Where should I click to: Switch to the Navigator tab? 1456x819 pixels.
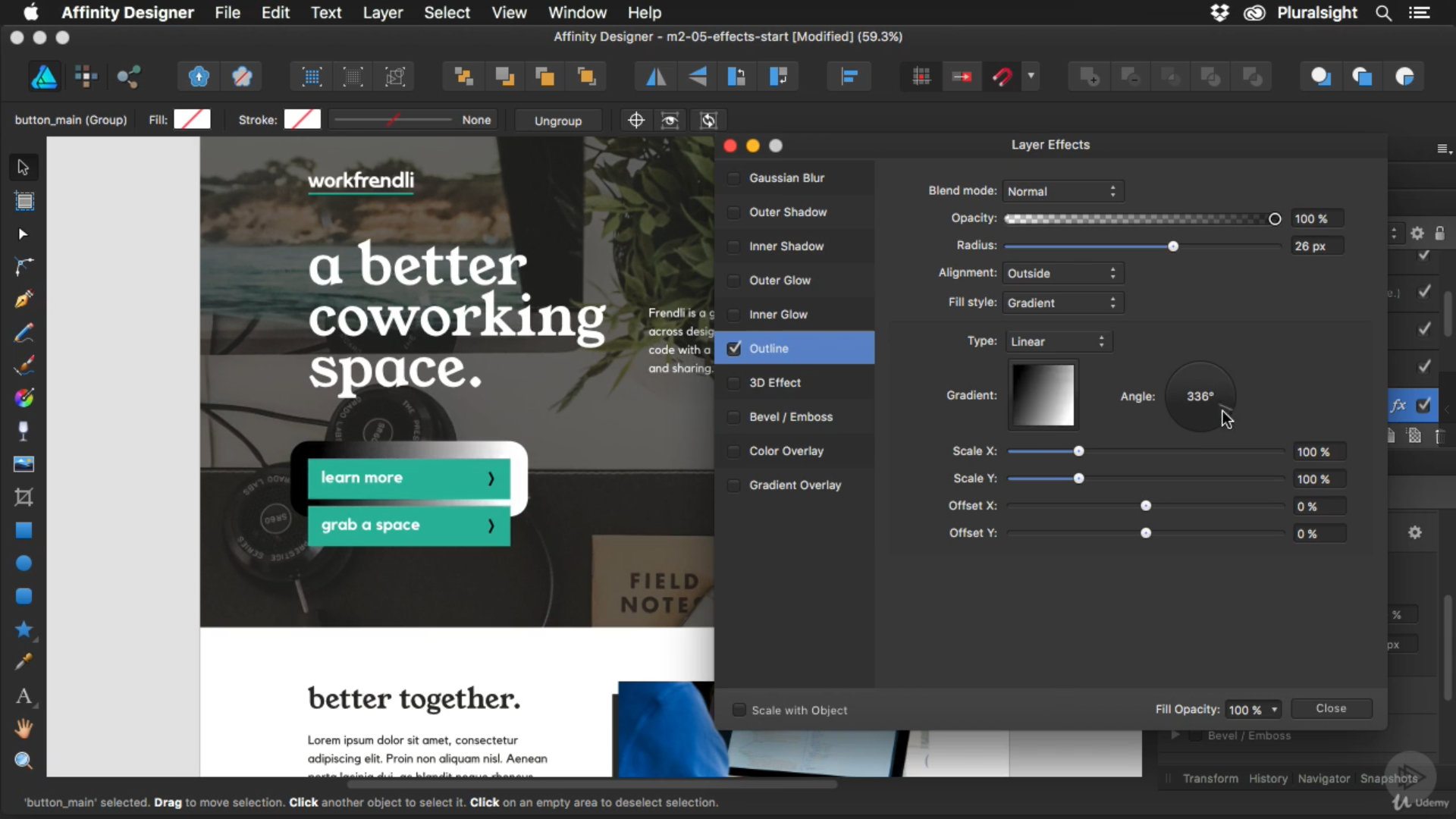[x=1323, y=779]
